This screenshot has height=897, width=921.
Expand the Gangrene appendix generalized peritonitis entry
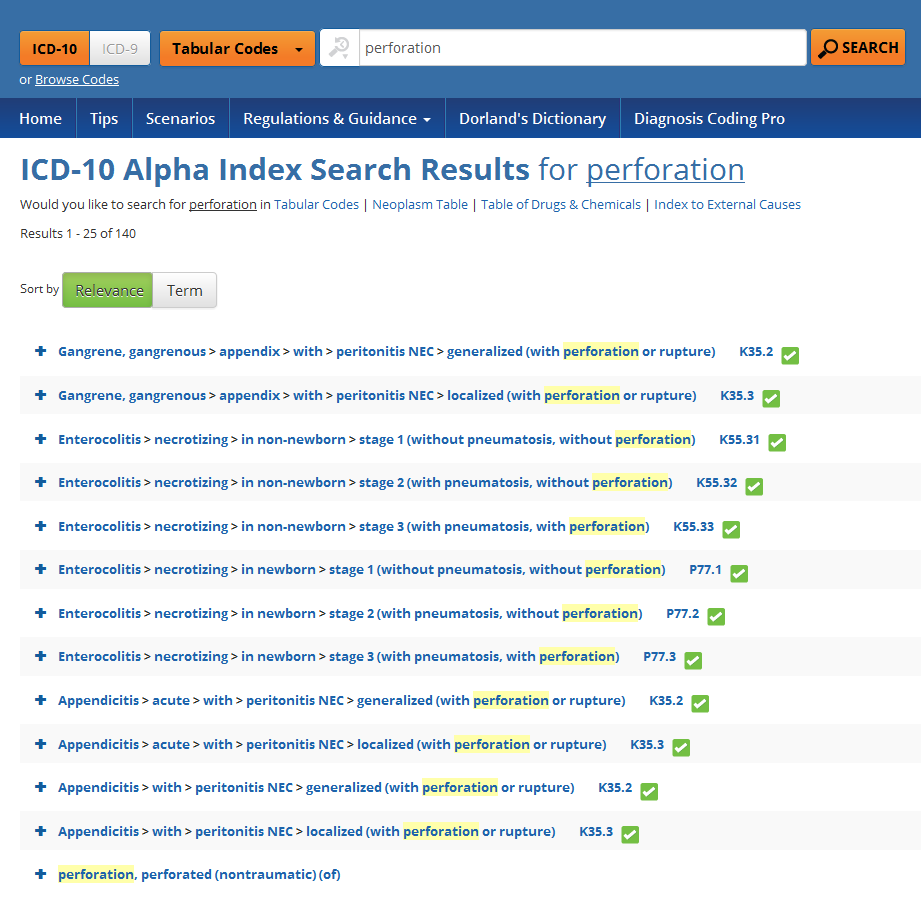coord(41,351)
